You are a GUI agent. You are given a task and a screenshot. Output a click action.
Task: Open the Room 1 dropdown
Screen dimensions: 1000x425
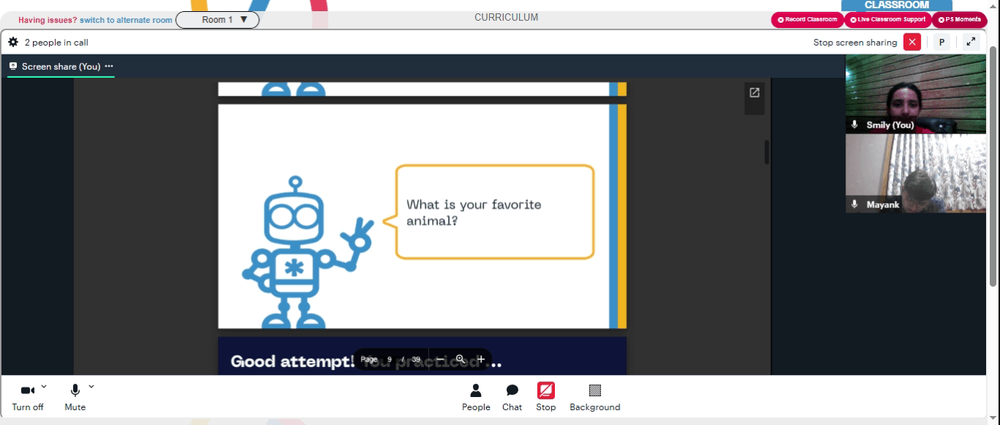[217, 20]
